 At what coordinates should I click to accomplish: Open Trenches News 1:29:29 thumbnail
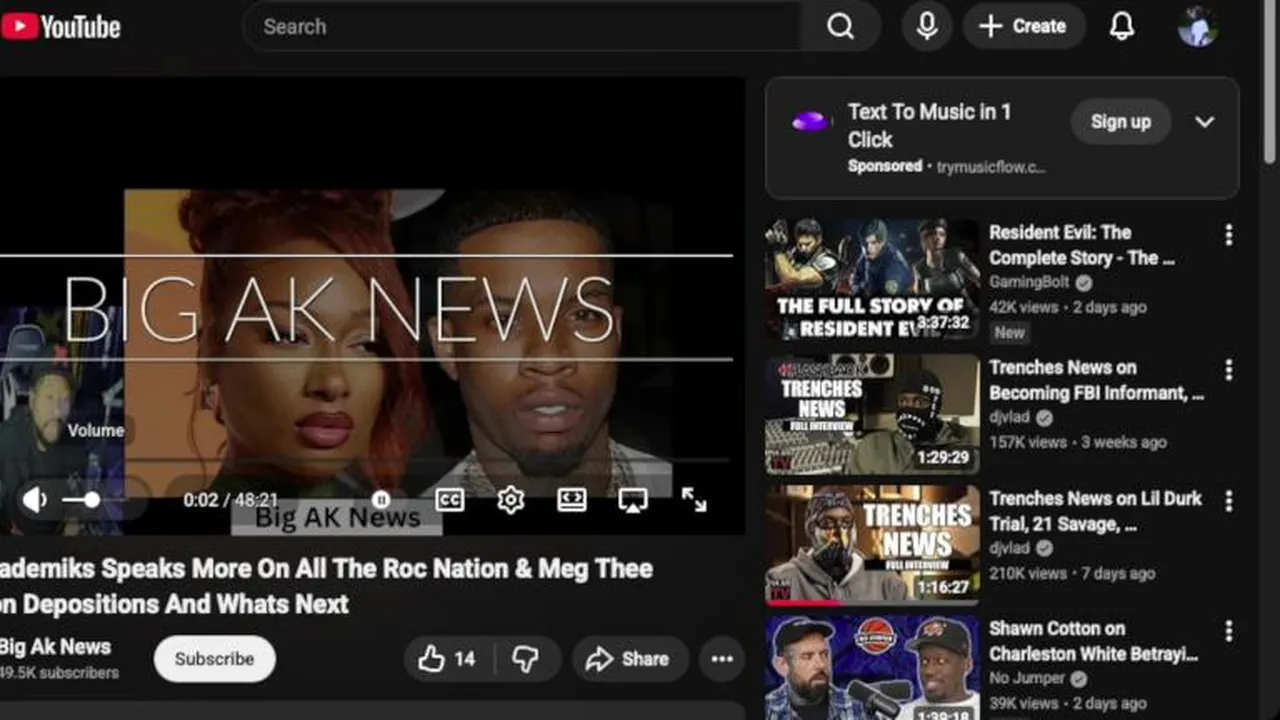pos(872,414)
